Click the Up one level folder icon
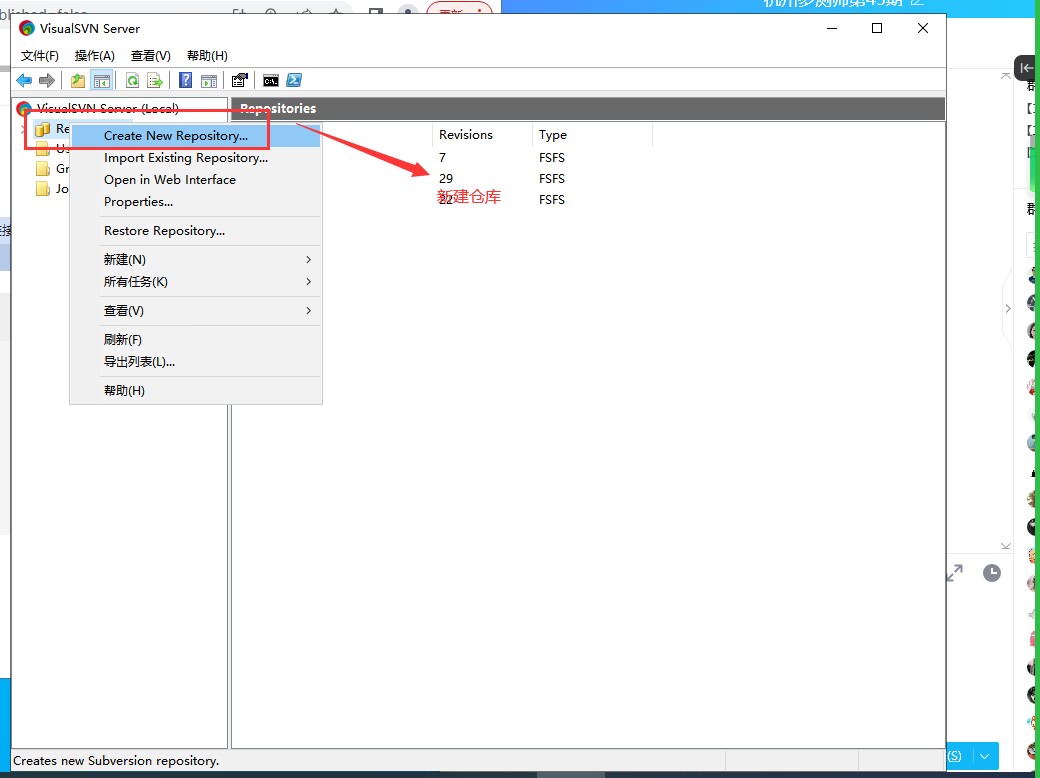This screenshot has width=1040, height=778. pyautogui.click(x=78, y=80)
